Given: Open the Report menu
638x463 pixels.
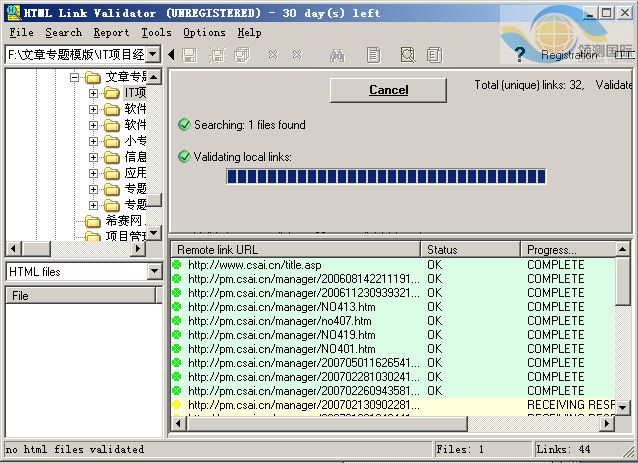Looking at the screenshot, I should click(111, 32).
